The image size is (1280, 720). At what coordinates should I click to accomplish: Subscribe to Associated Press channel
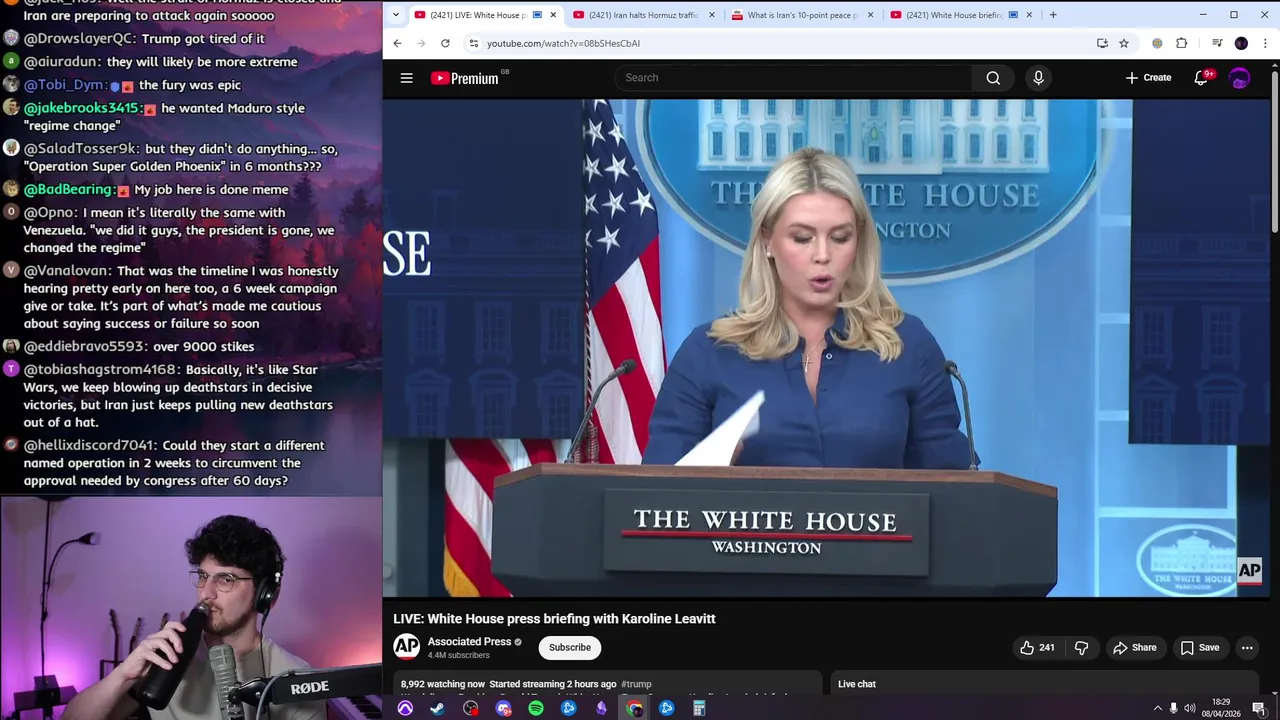(570, 647)
